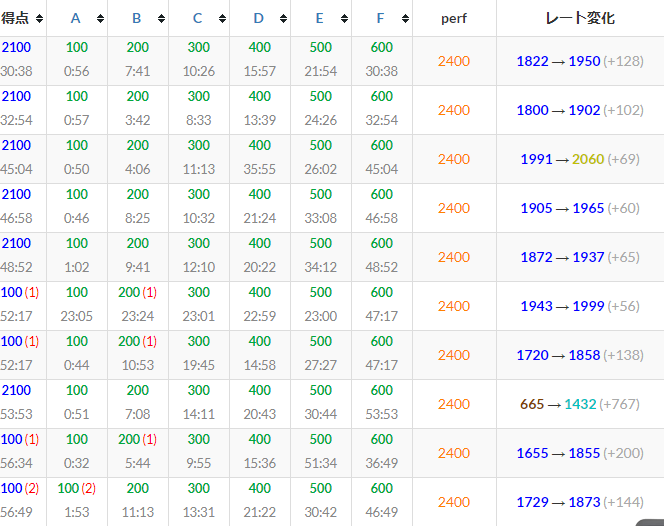Image resolution: width=664 pixels, height=526 pixels.
Task: Open problem F header link
Action: 380,18
